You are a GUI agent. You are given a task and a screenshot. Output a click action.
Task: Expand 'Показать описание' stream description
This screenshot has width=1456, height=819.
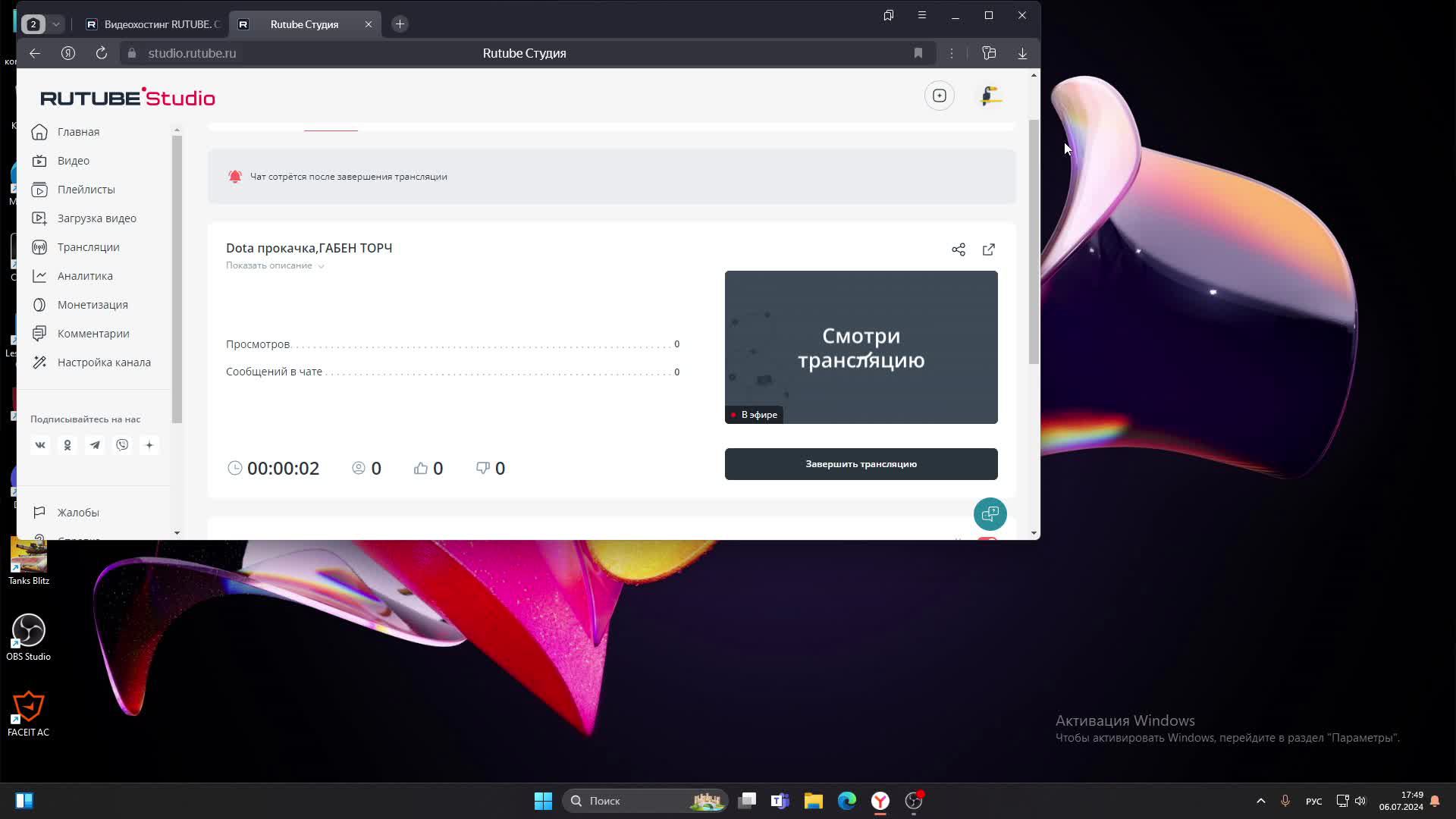tap(275, 265)
